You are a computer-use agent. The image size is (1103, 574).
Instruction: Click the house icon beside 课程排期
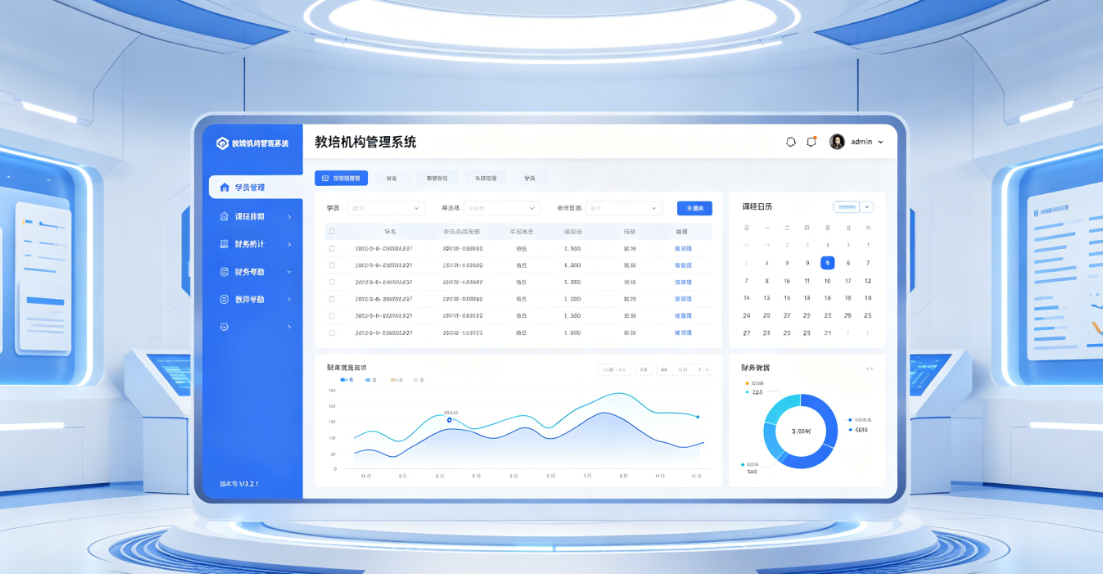[x=224, y=217]
